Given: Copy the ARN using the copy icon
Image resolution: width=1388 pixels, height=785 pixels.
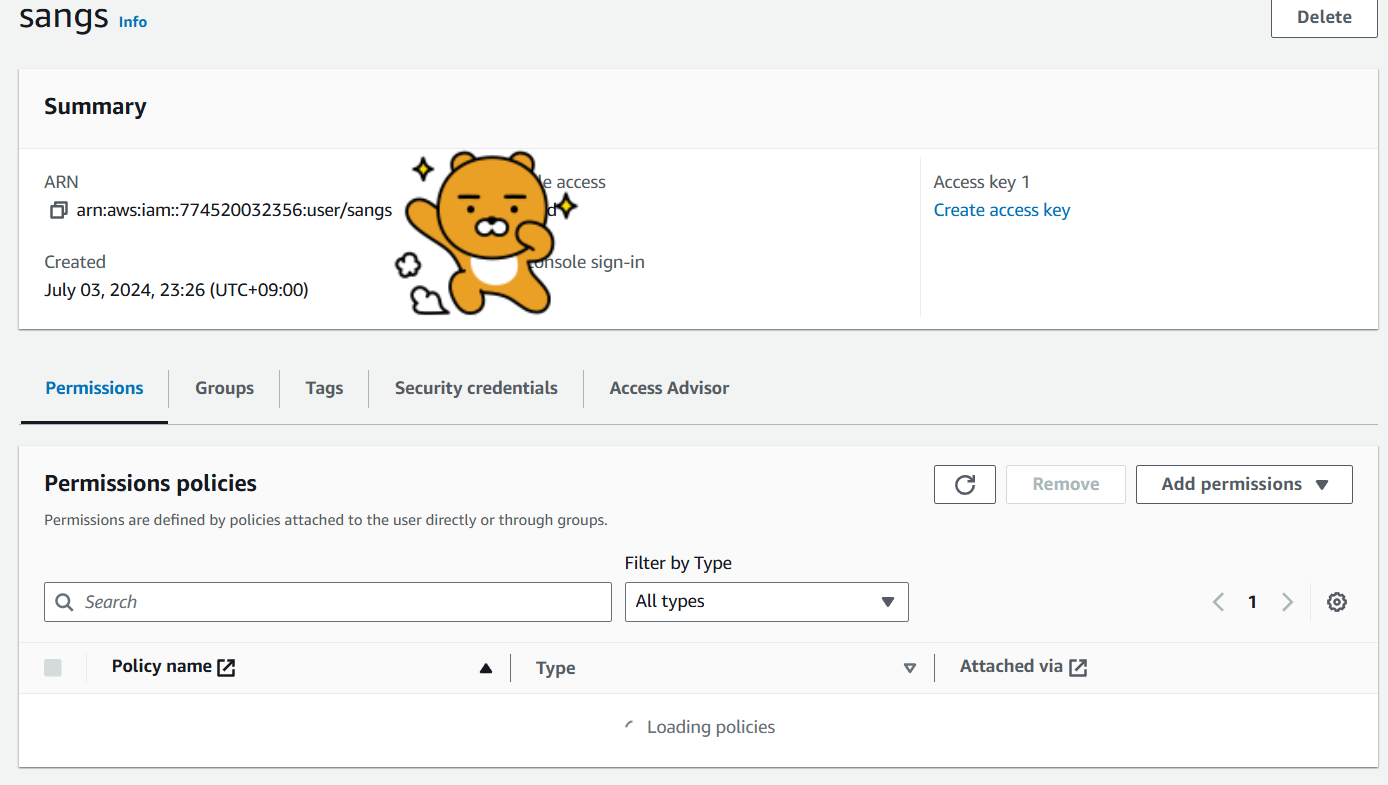Looking at the screenshot, I should click(59, 210).
